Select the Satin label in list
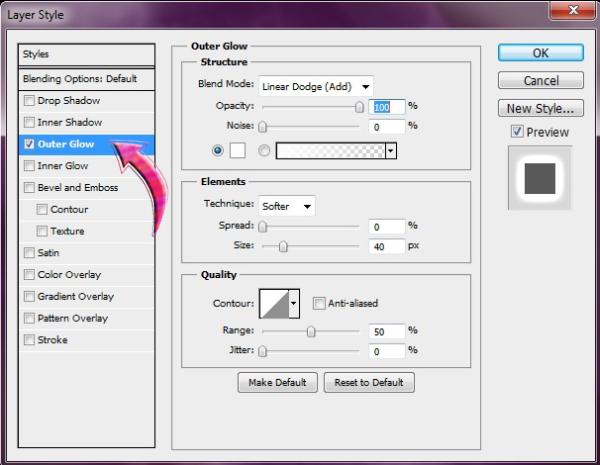 48,253
